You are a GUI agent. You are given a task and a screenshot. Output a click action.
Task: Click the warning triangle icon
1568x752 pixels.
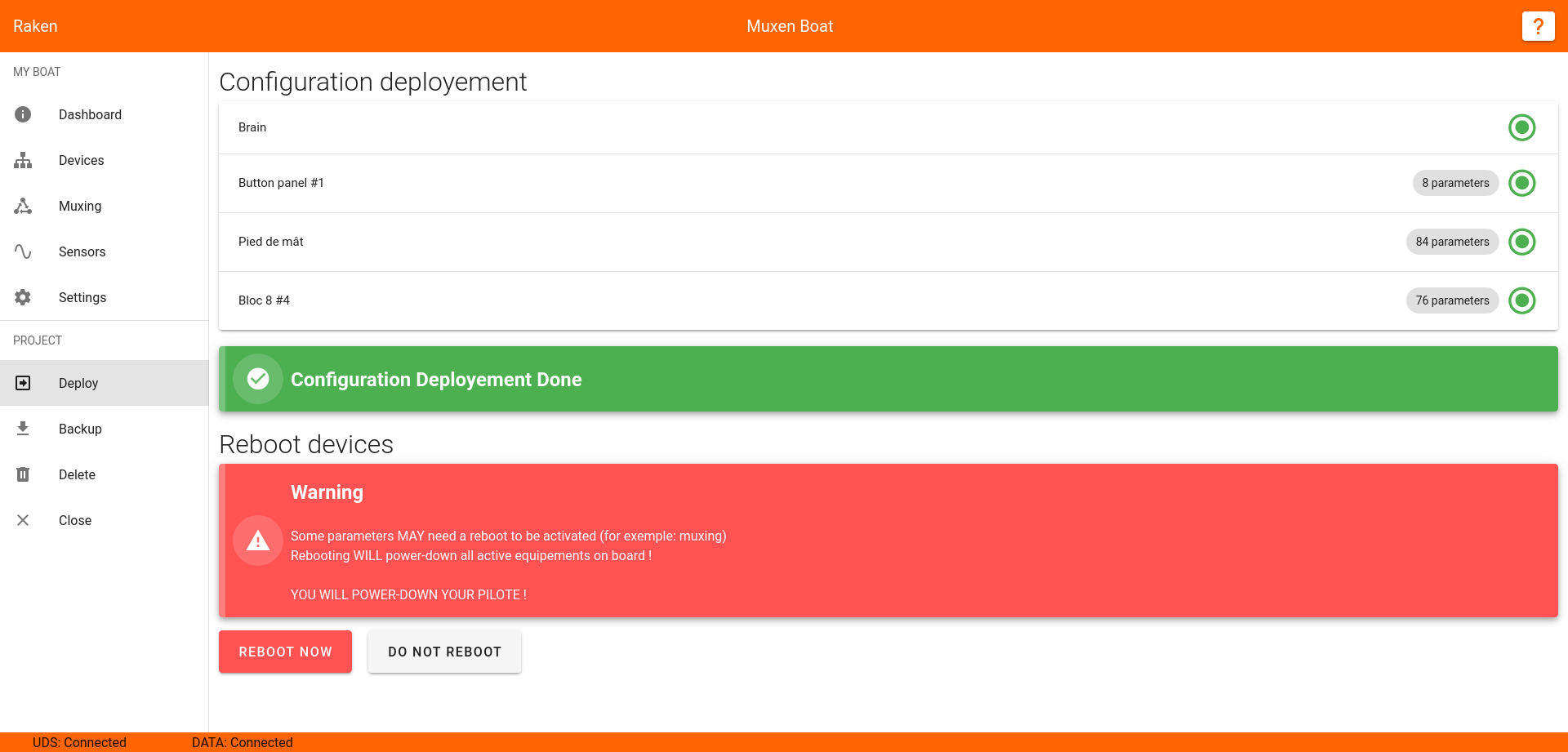click(258, 541)
